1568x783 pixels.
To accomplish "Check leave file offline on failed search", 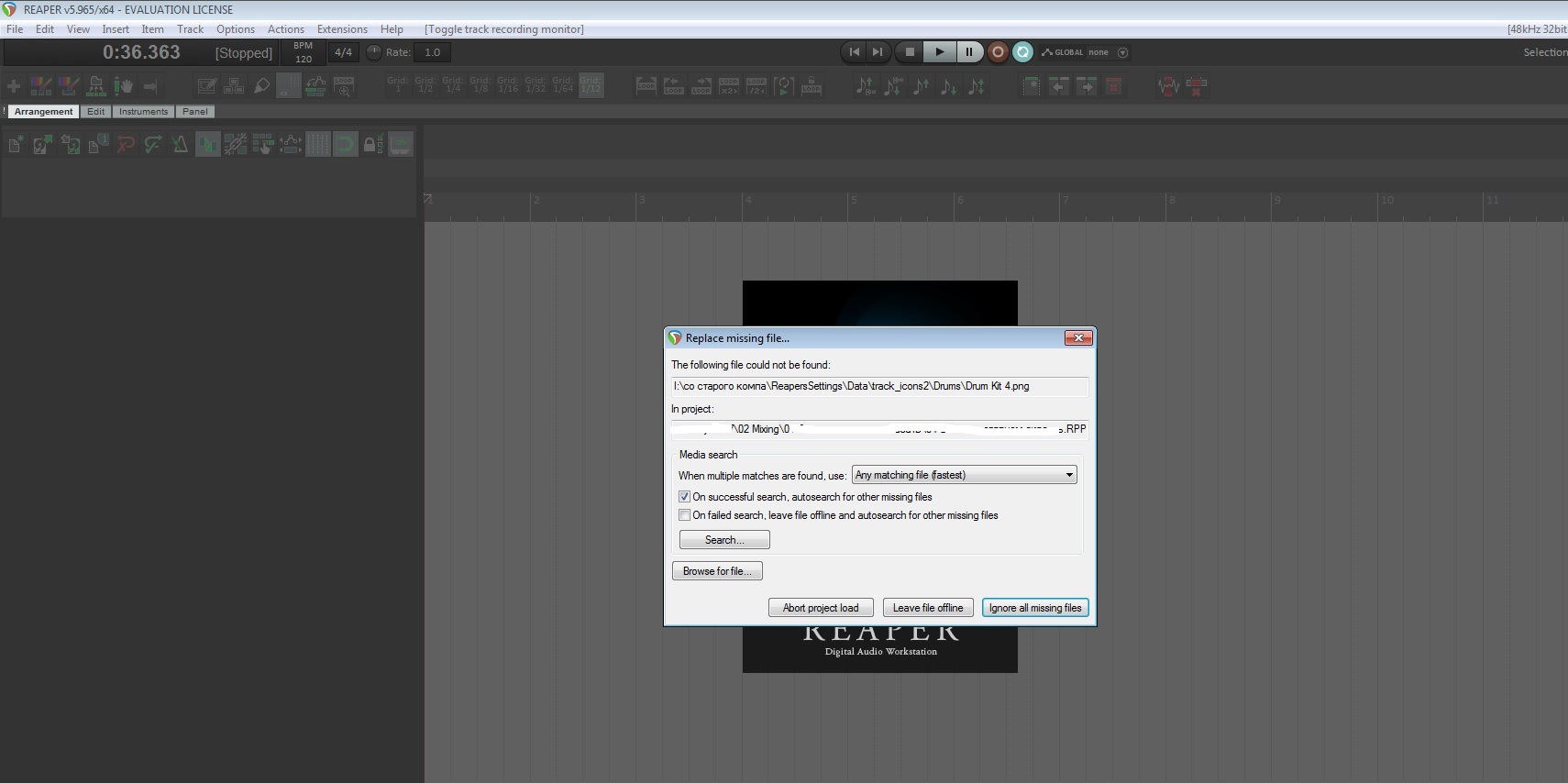I will (x=684, y=515).
